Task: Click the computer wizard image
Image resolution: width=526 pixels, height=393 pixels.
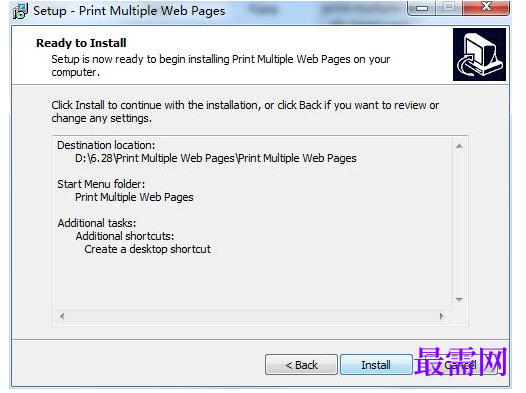Action: [479, 54]
